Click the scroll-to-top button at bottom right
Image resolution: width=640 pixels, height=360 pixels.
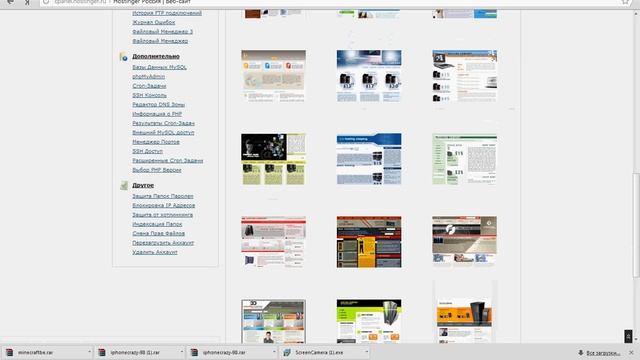(628, 336)
